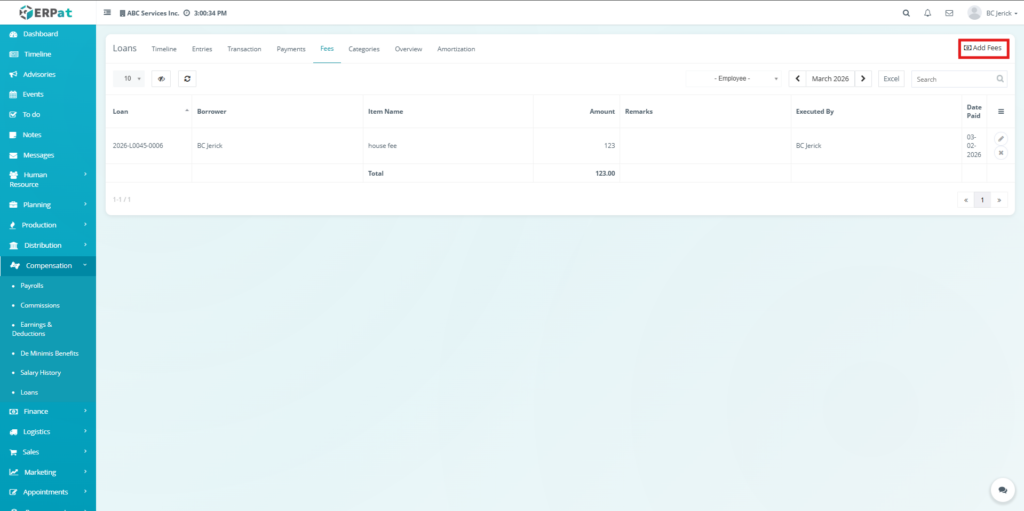Click the search magnifier in top bar

(906, 13)
